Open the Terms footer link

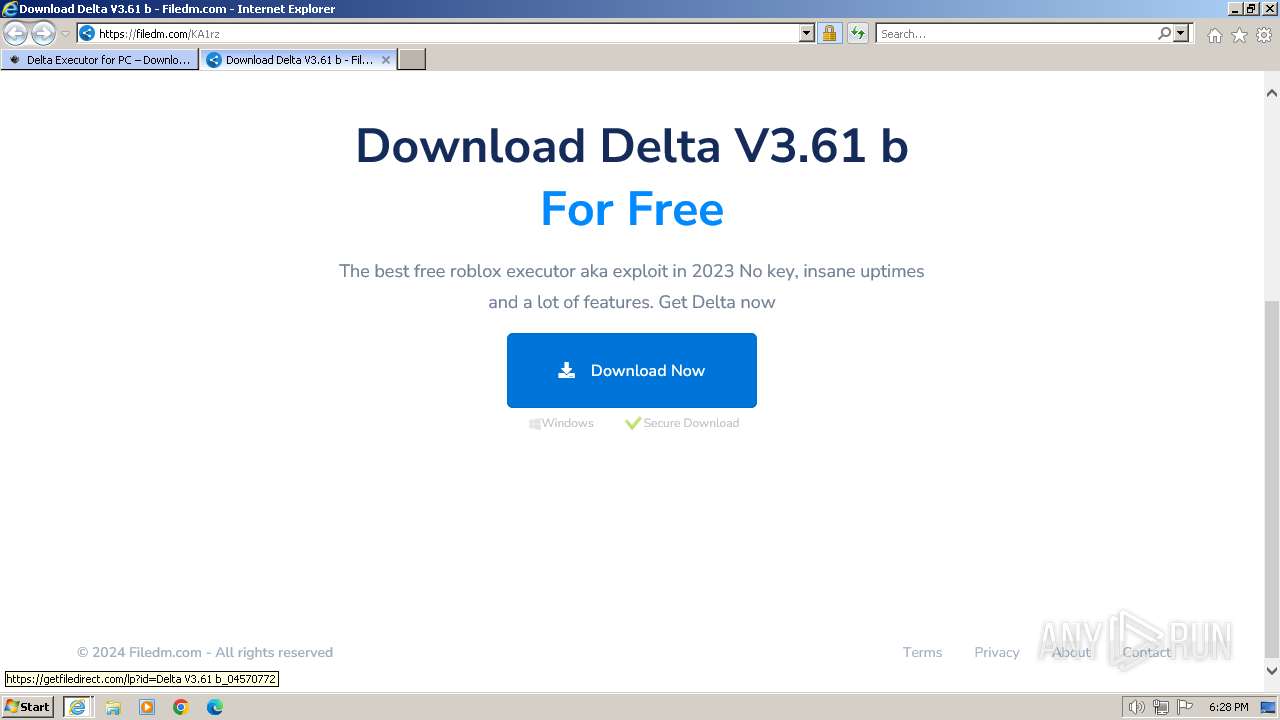922,652
